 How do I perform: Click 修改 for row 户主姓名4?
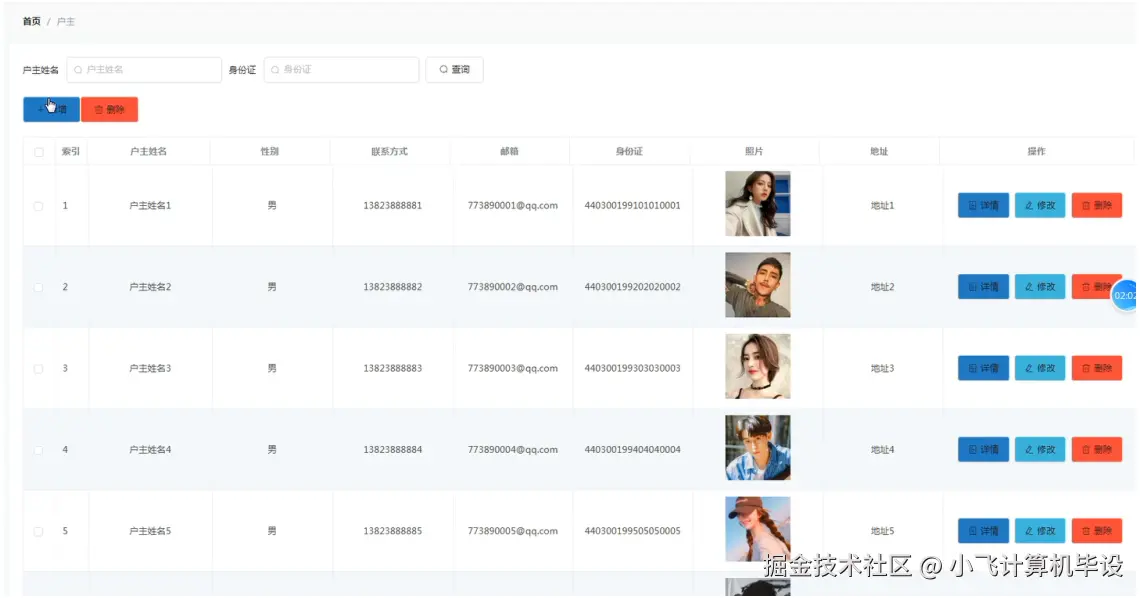pyautogui.click(x=1040, y=449)
